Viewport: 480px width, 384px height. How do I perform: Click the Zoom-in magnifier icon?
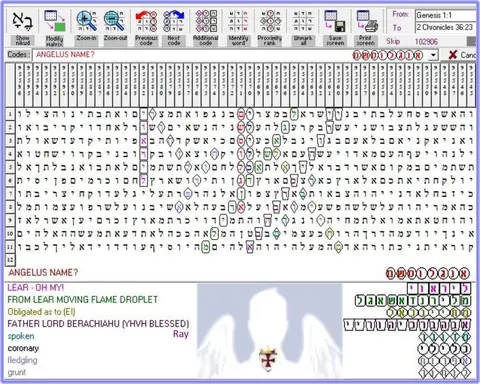pyautogui.click(x=86, y=21)
